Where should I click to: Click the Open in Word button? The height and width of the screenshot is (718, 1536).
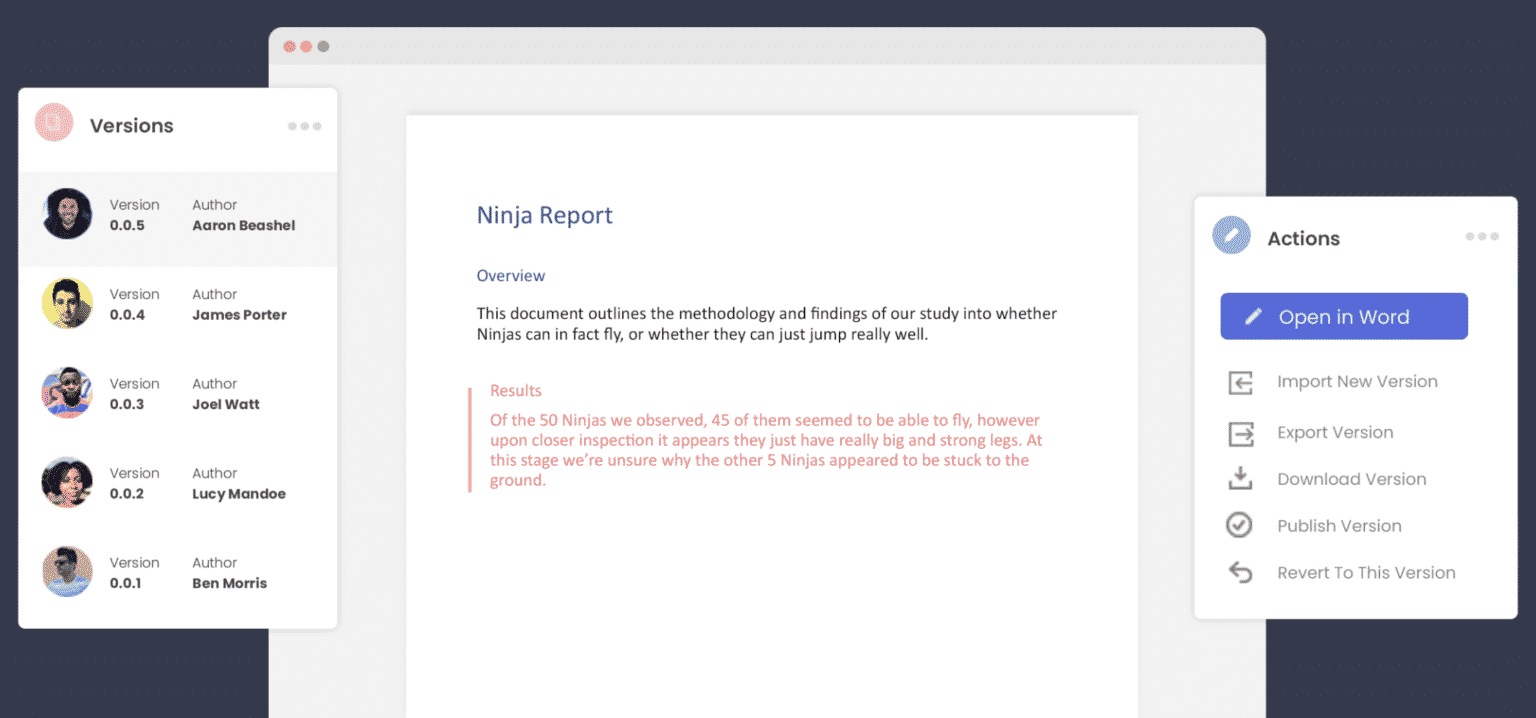(1343, 315)
